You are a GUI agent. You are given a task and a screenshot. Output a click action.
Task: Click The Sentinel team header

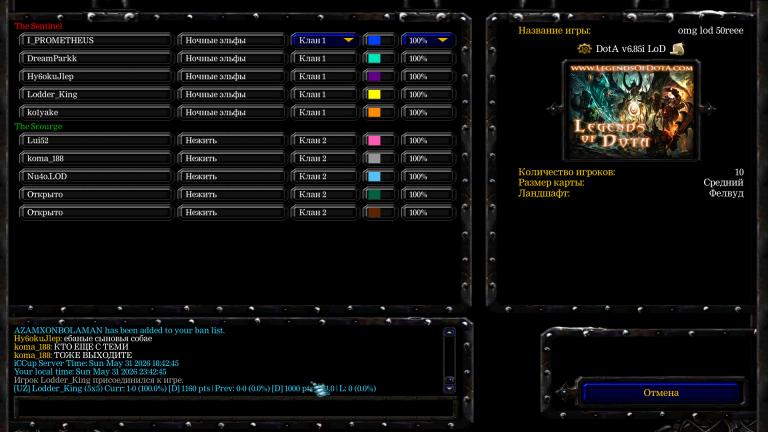pyautogui.click(x=38, y=26)
